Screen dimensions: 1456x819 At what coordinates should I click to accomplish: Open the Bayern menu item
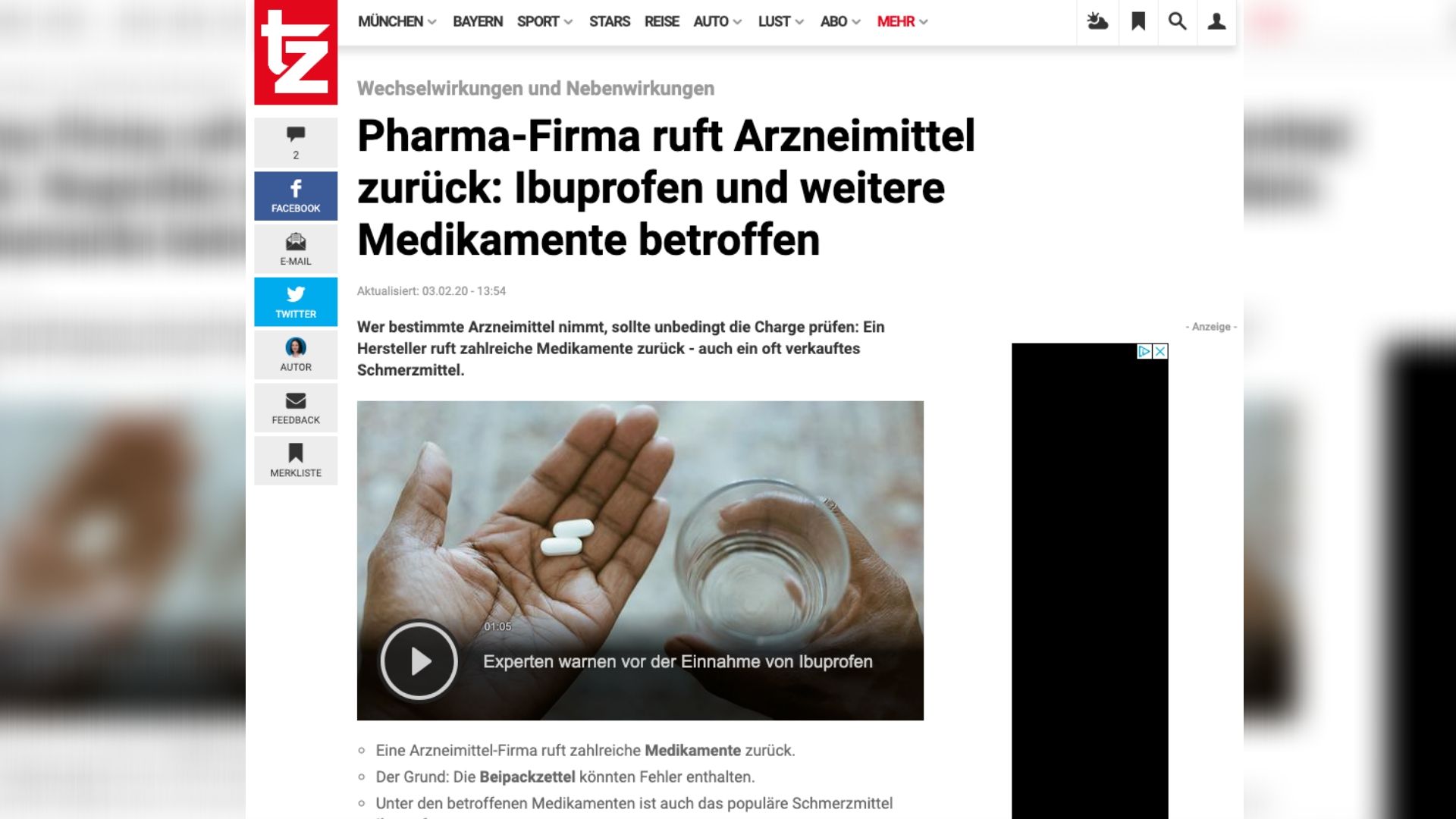478,21
